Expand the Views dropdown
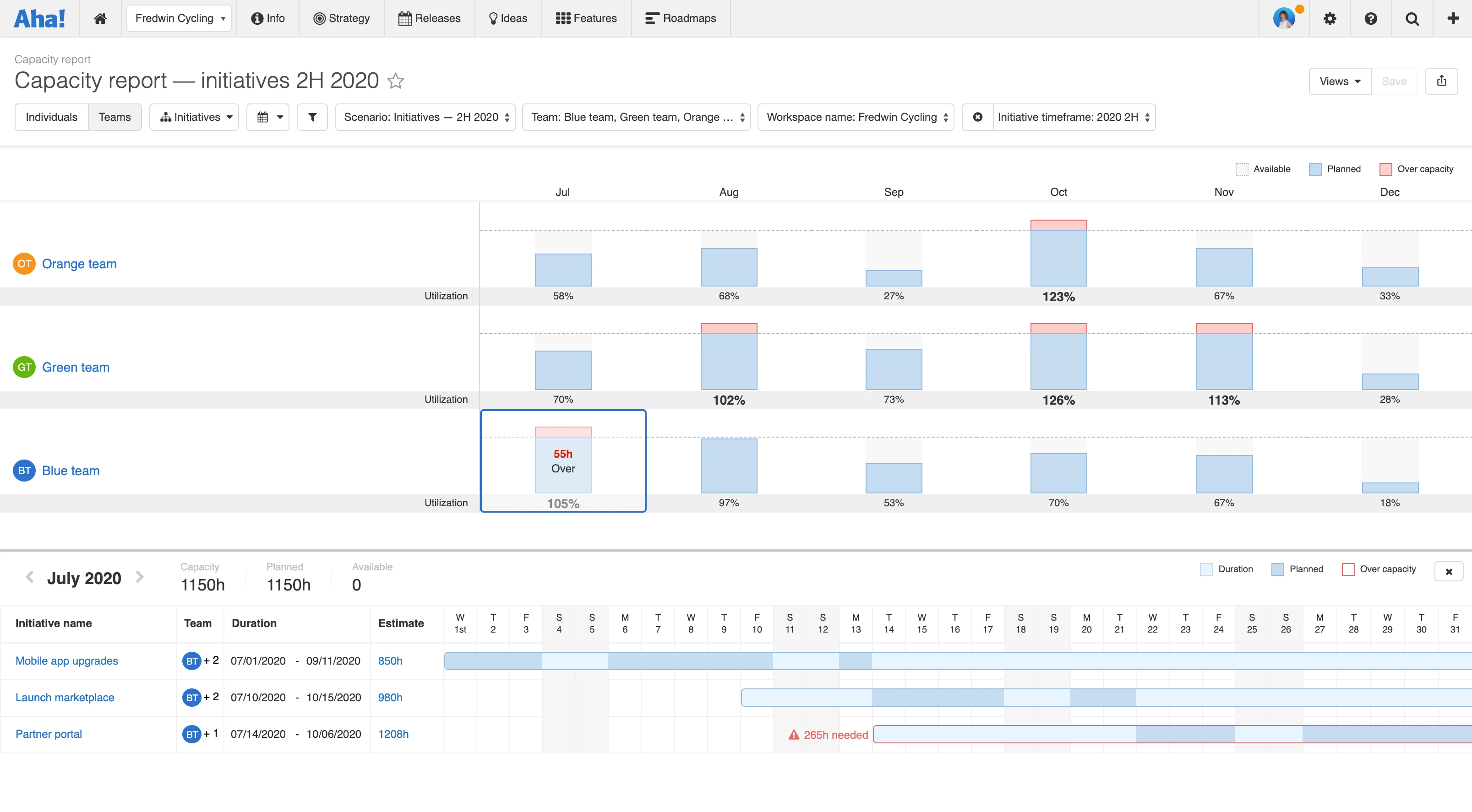The width and height of the screenshot is (1472, 812). coord(1340,81)
